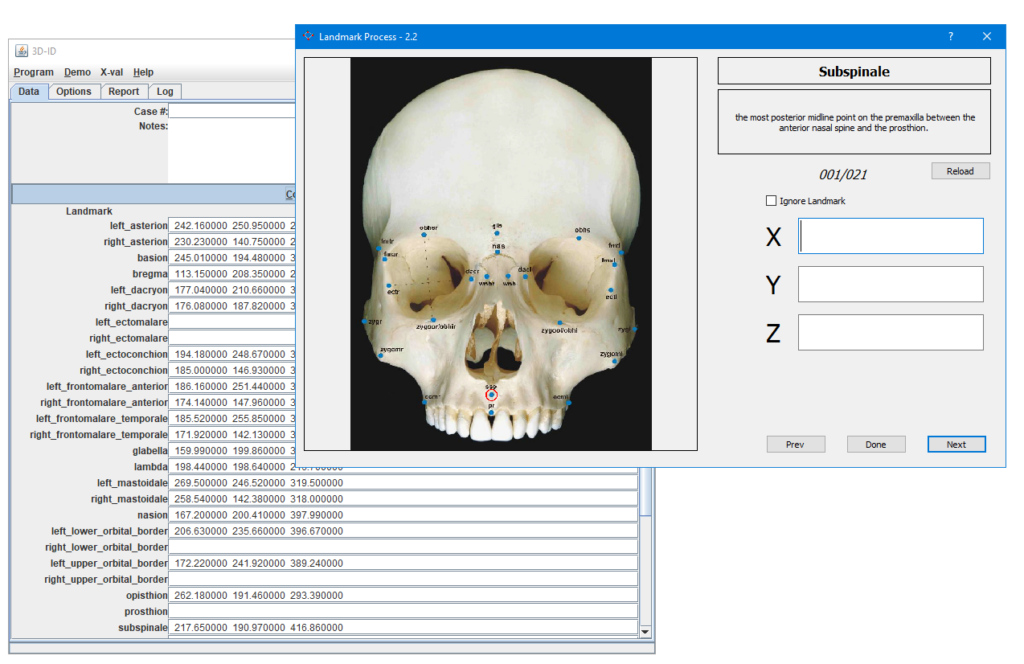Click the dacr landmark near the left orbit
This screenshot has width=1024, height=664.
[471, 279]
